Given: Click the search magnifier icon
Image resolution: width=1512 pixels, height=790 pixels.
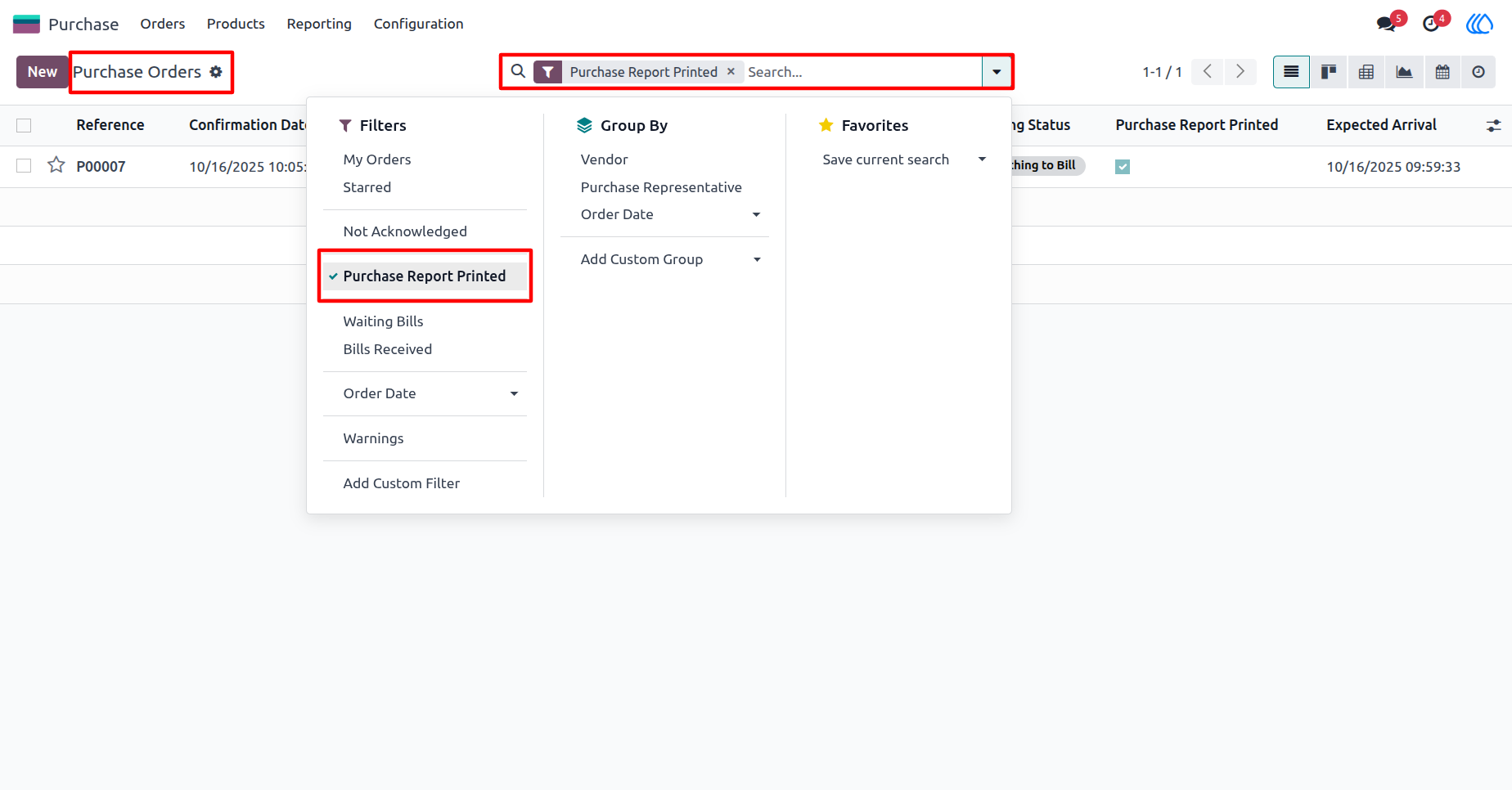Looking at the screenshot, I should tap(518, 71).
